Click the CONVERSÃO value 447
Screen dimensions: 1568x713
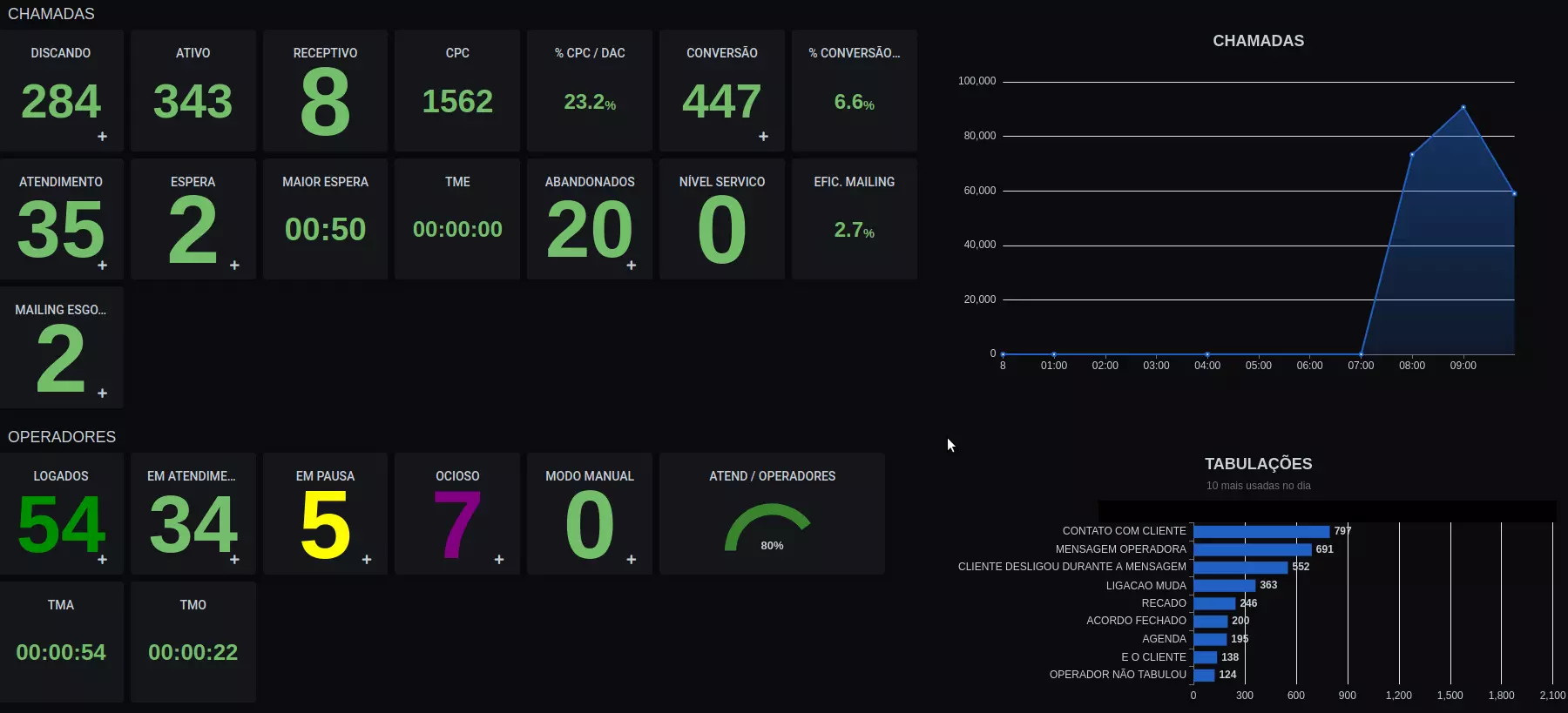click(722, 101)
